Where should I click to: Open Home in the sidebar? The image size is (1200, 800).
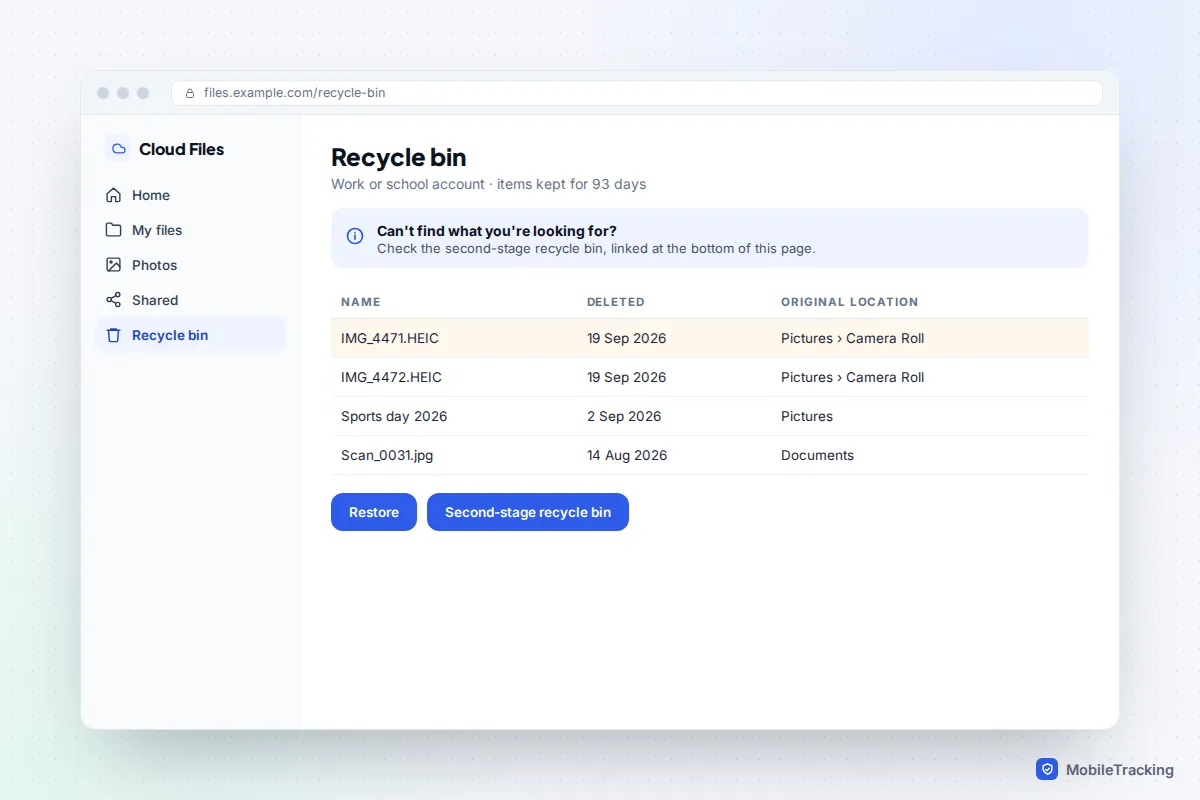[x=190, y=195]
